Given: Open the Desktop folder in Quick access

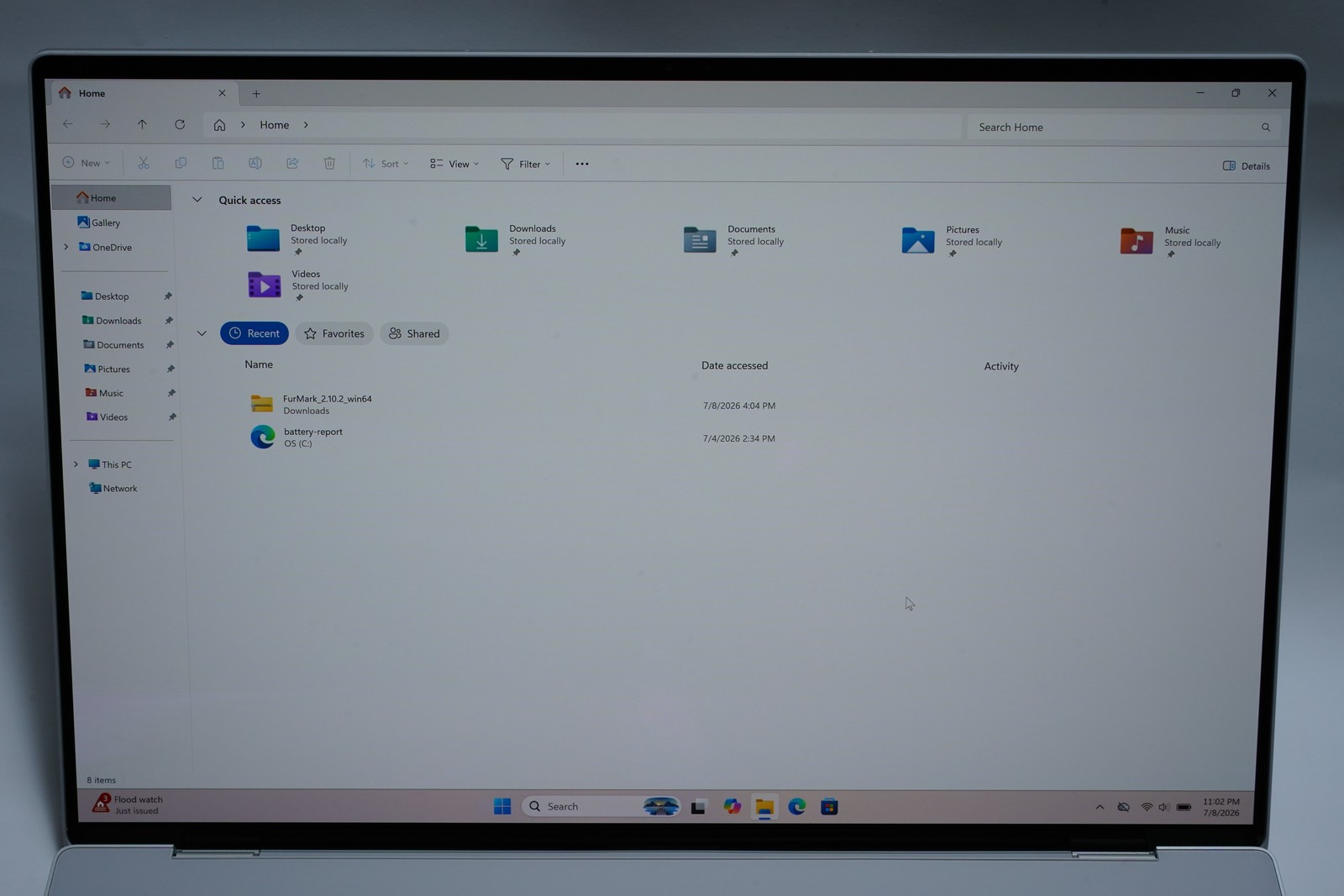Looking at the screenshot, I should [297, 238].
